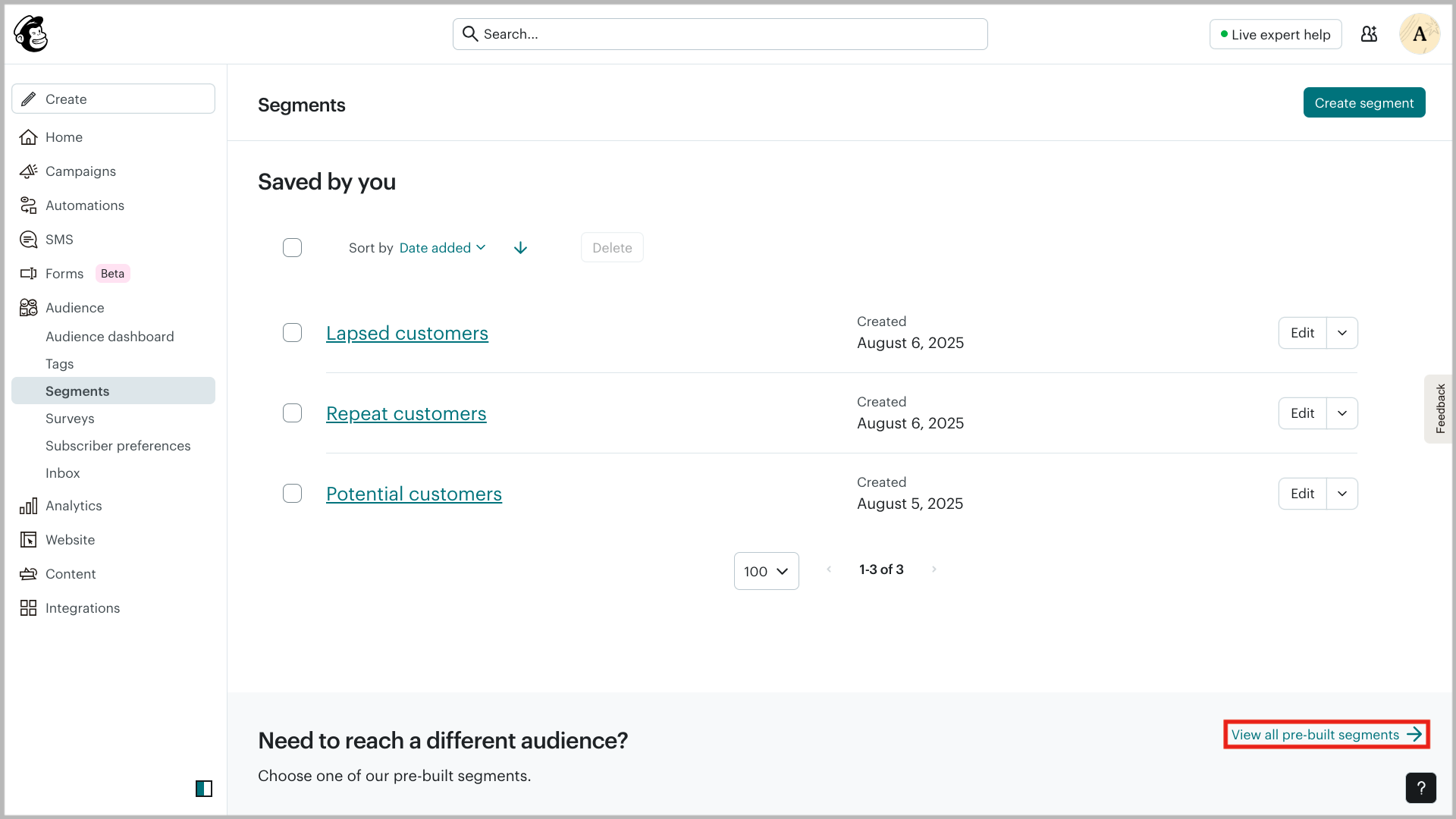Image resolution: width=1456 pixels, height=819 pixels.
Task: Open the help question mark button
Action: click(1420, 788)
